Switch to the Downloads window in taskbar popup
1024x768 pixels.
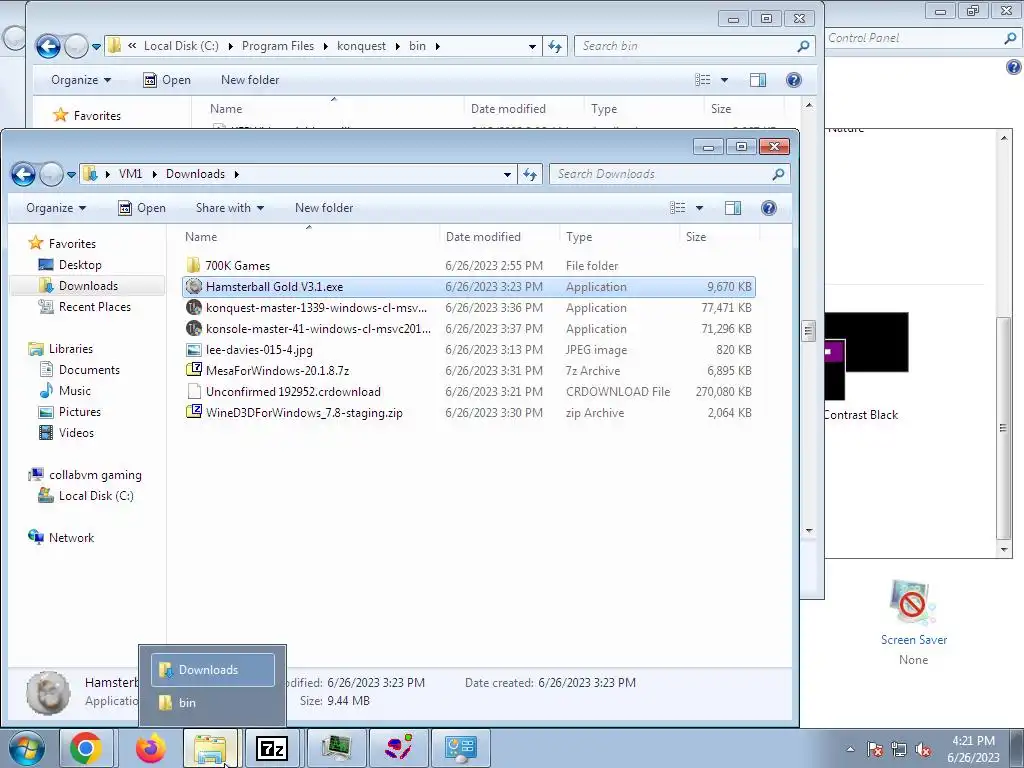pos(213,670)
